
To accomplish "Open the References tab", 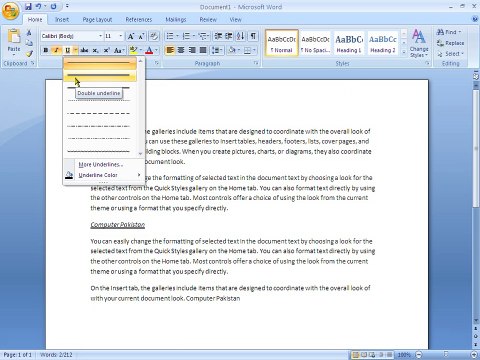I will pyautogui.click(x=139, y=20).
